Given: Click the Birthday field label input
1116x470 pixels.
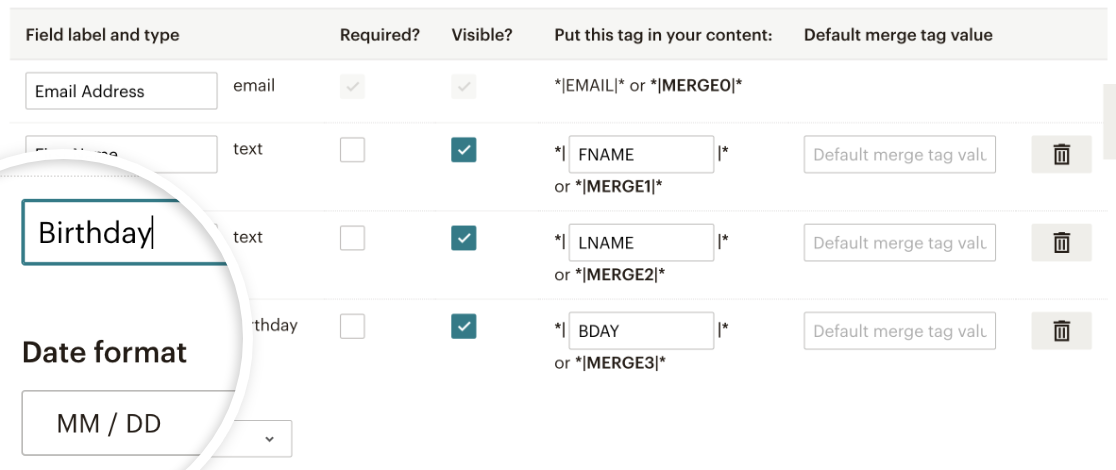Looking at the screenshot, I should [125, 233].
